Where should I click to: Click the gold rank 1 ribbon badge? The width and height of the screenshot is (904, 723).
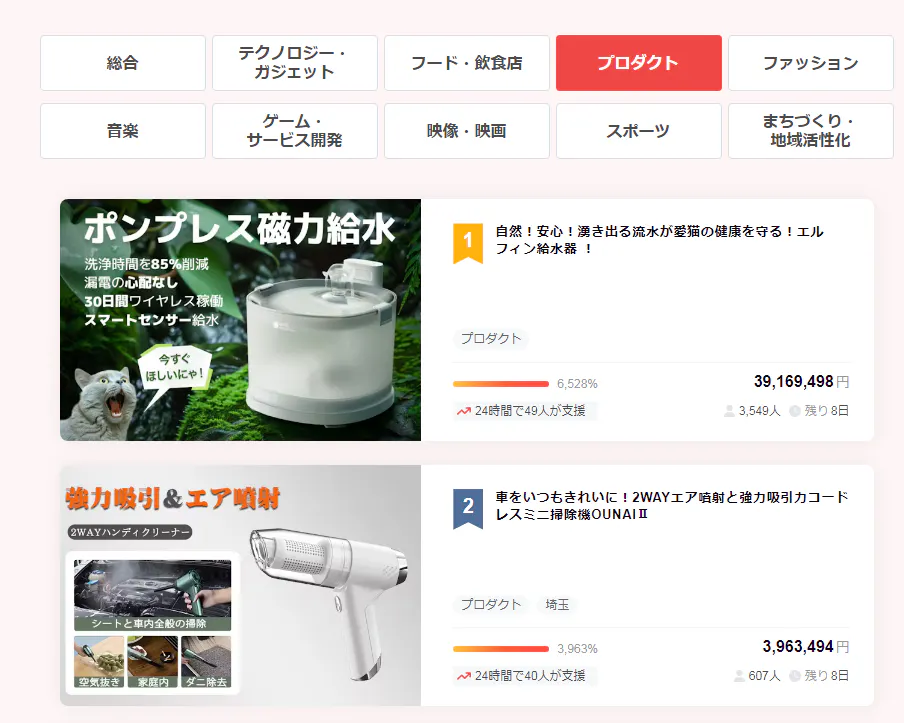468,242
